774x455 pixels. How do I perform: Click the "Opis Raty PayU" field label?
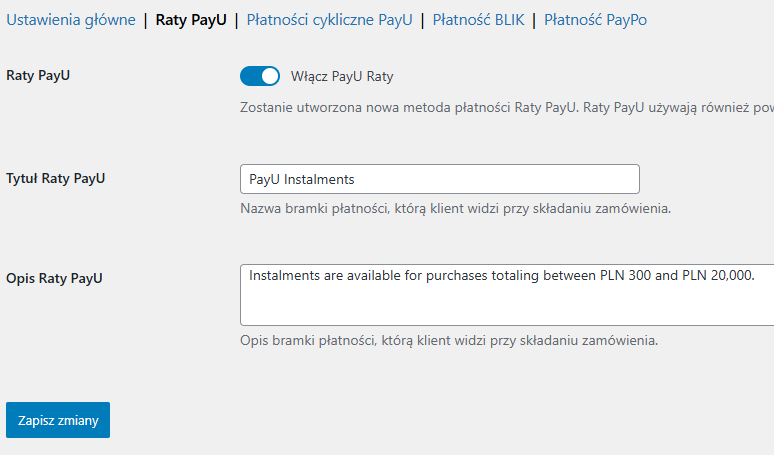click(x=54, y=278)
